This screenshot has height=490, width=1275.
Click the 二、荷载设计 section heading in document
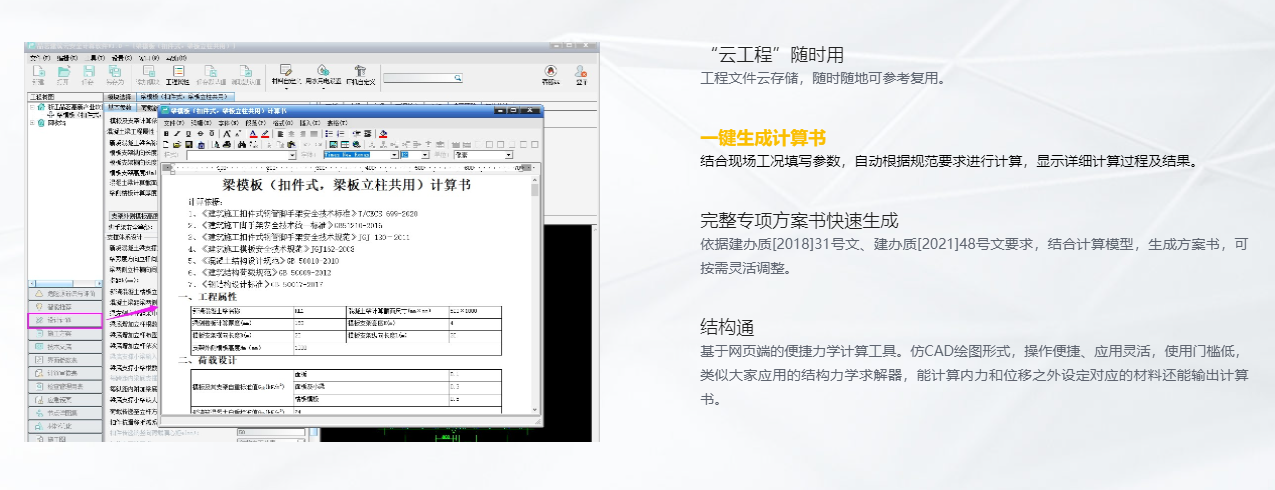[208, 359]
